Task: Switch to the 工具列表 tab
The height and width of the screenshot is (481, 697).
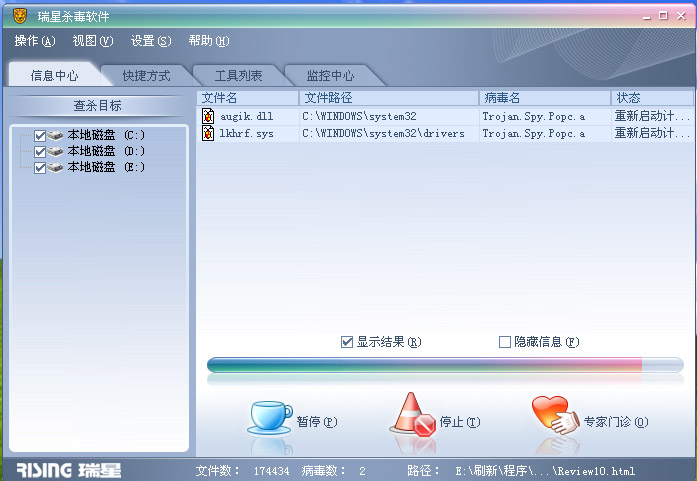Action: tap(238, 76)
